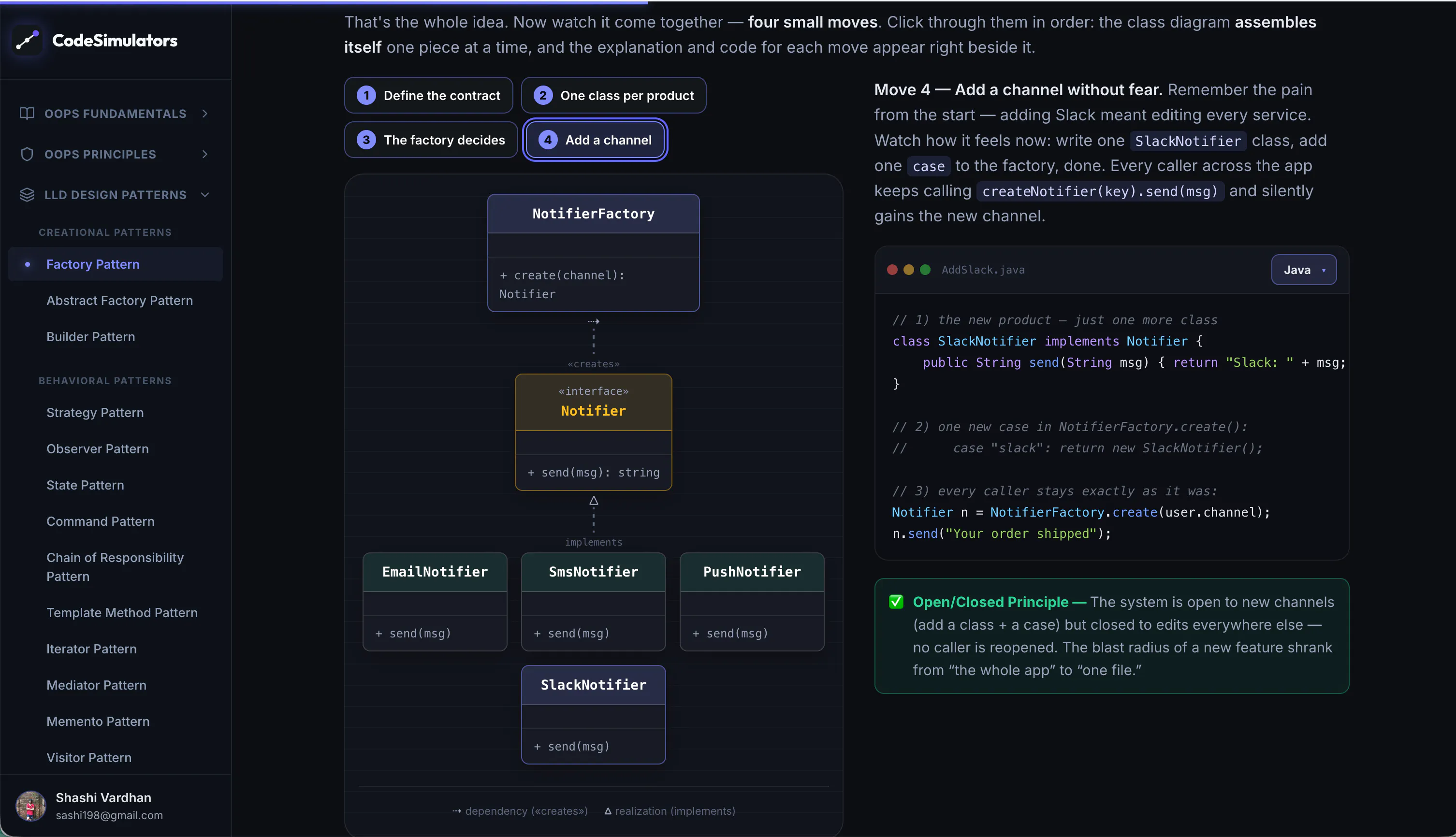Click the AddSlack.java filename

click(x=983, y=270)
